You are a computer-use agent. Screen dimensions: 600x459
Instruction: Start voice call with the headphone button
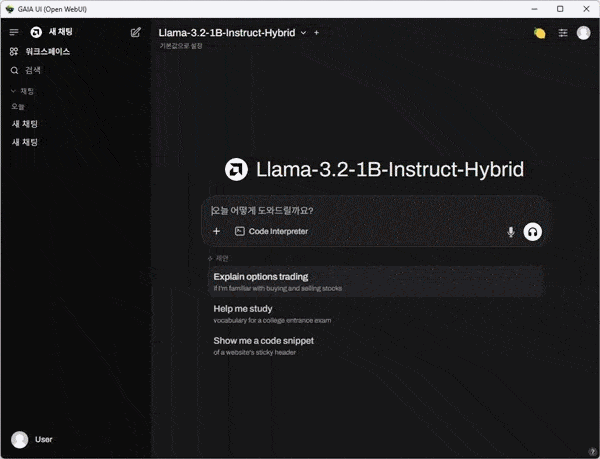click(533, 232)
